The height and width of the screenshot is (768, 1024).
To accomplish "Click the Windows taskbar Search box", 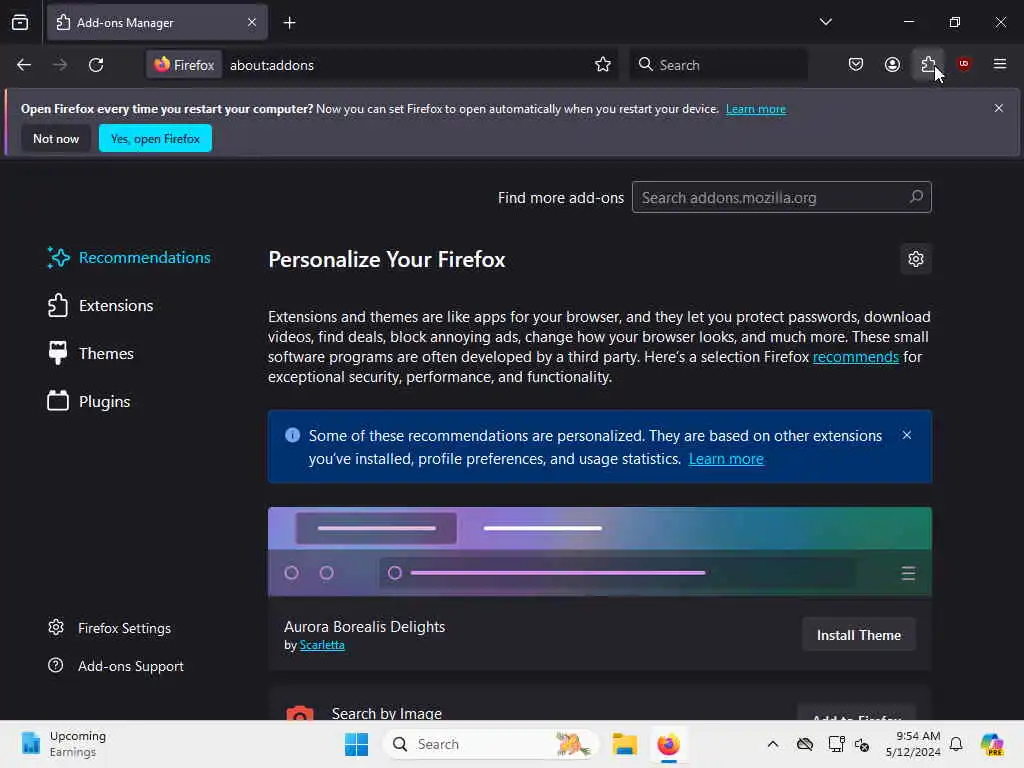I will 491,744.
